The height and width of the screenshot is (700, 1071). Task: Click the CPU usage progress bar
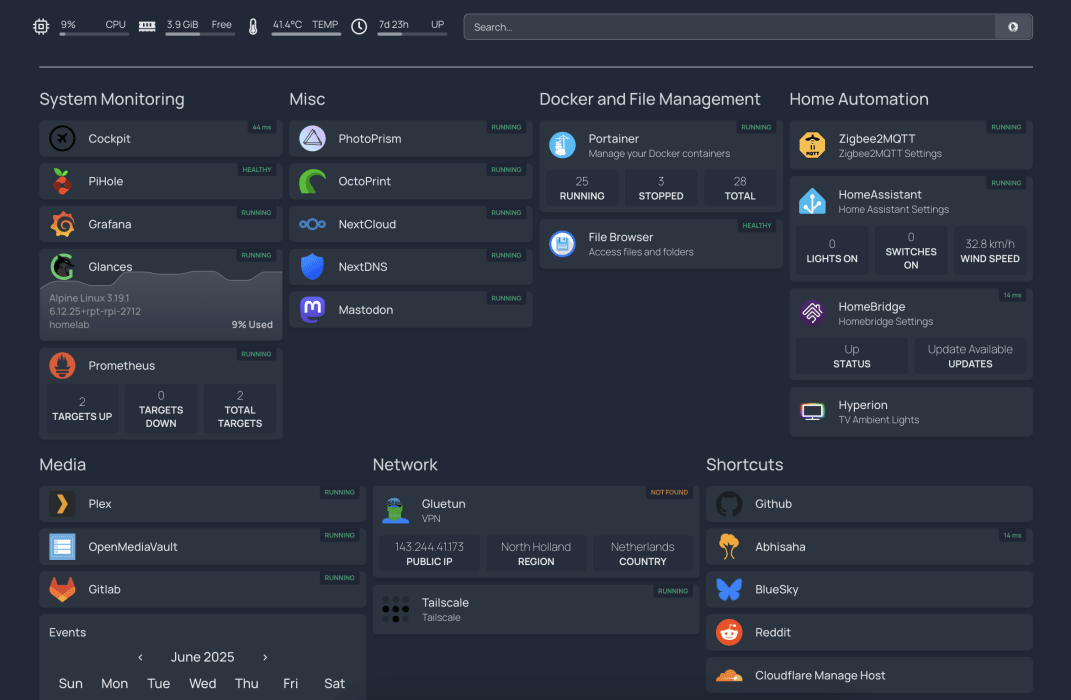[94, 34]
